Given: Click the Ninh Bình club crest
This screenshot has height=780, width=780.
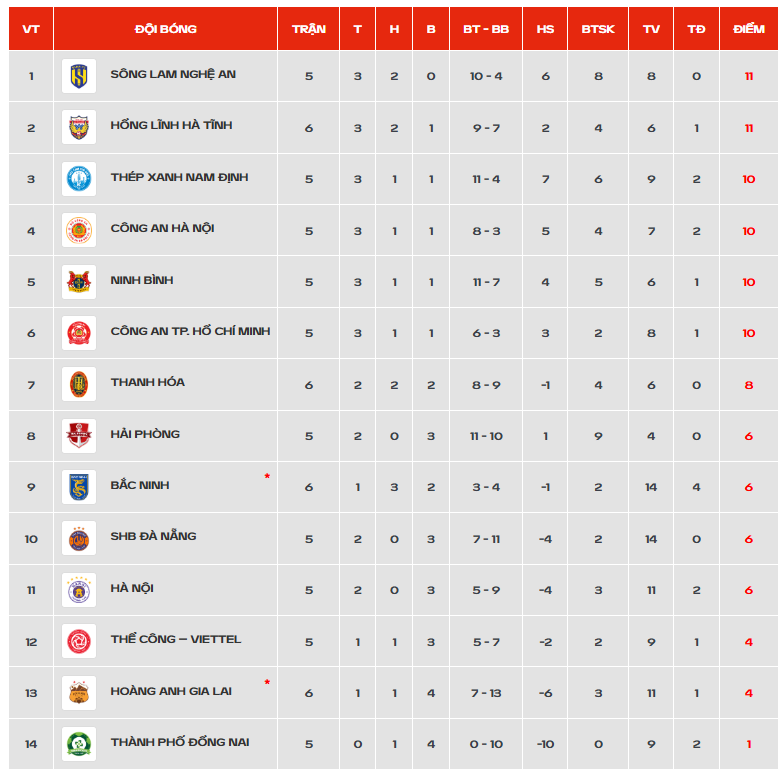Looking at the screenshot, I should coord(79,282).
